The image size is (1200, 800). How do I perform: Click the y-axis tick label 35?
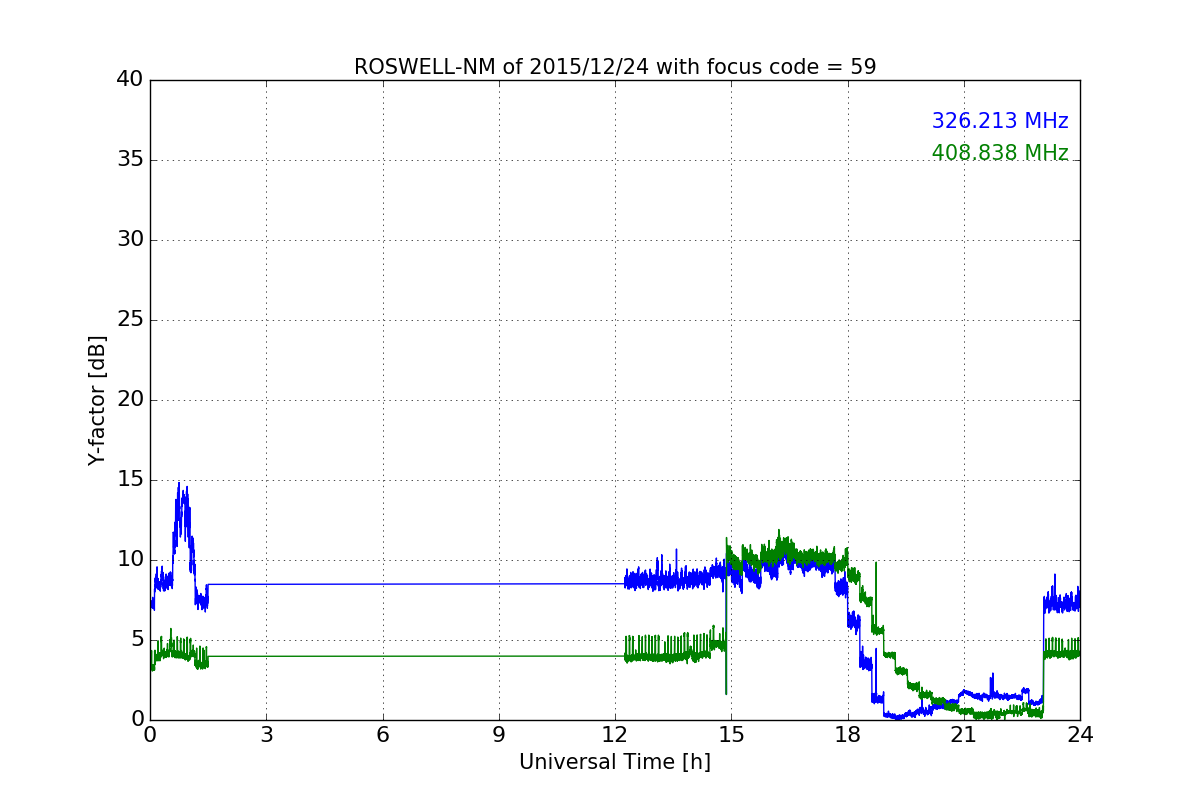click(x=130, y=160)
